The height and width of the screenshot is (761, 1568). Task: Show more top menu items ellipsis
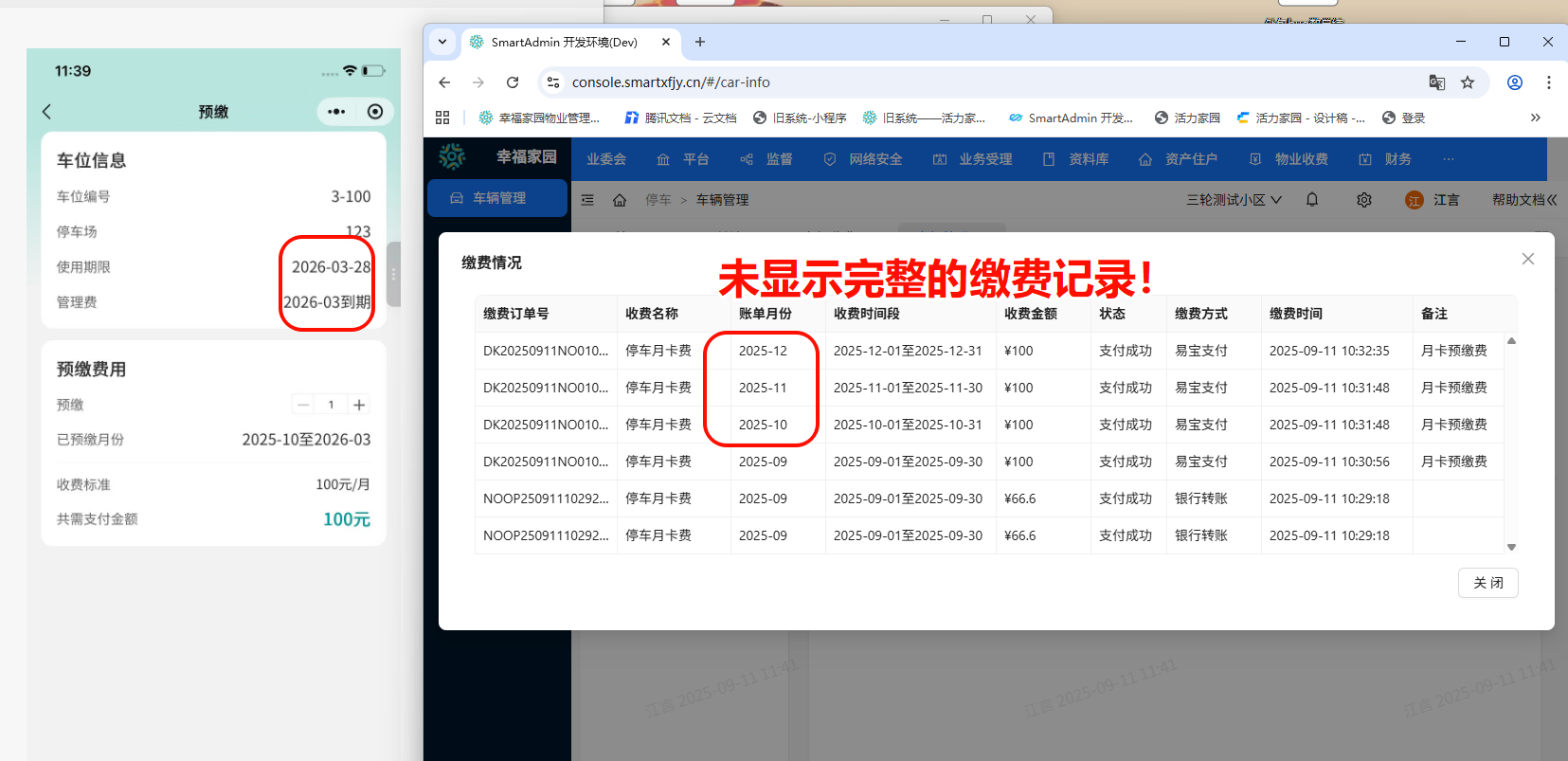click(1449, 159)
